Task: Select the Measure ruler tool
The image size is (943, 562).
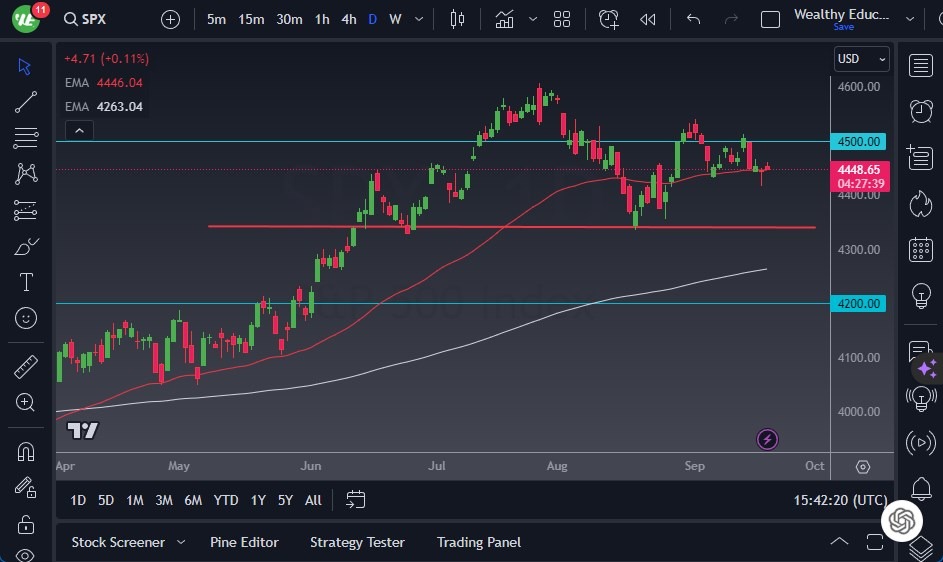Action: (x=26, y=367)
